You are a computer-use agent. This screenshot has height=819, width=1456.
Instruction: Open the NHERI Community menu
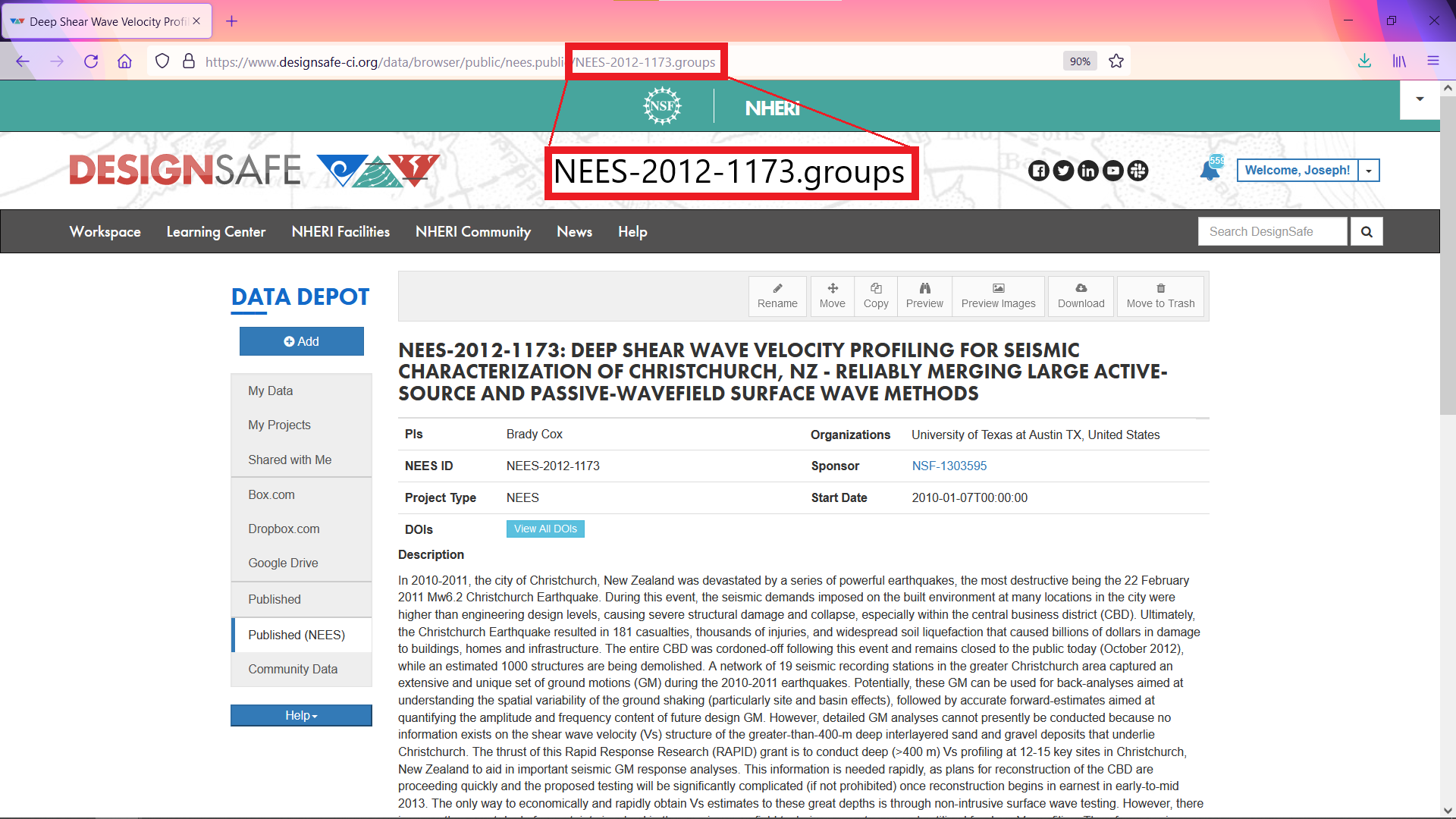(x=473, y=232)
